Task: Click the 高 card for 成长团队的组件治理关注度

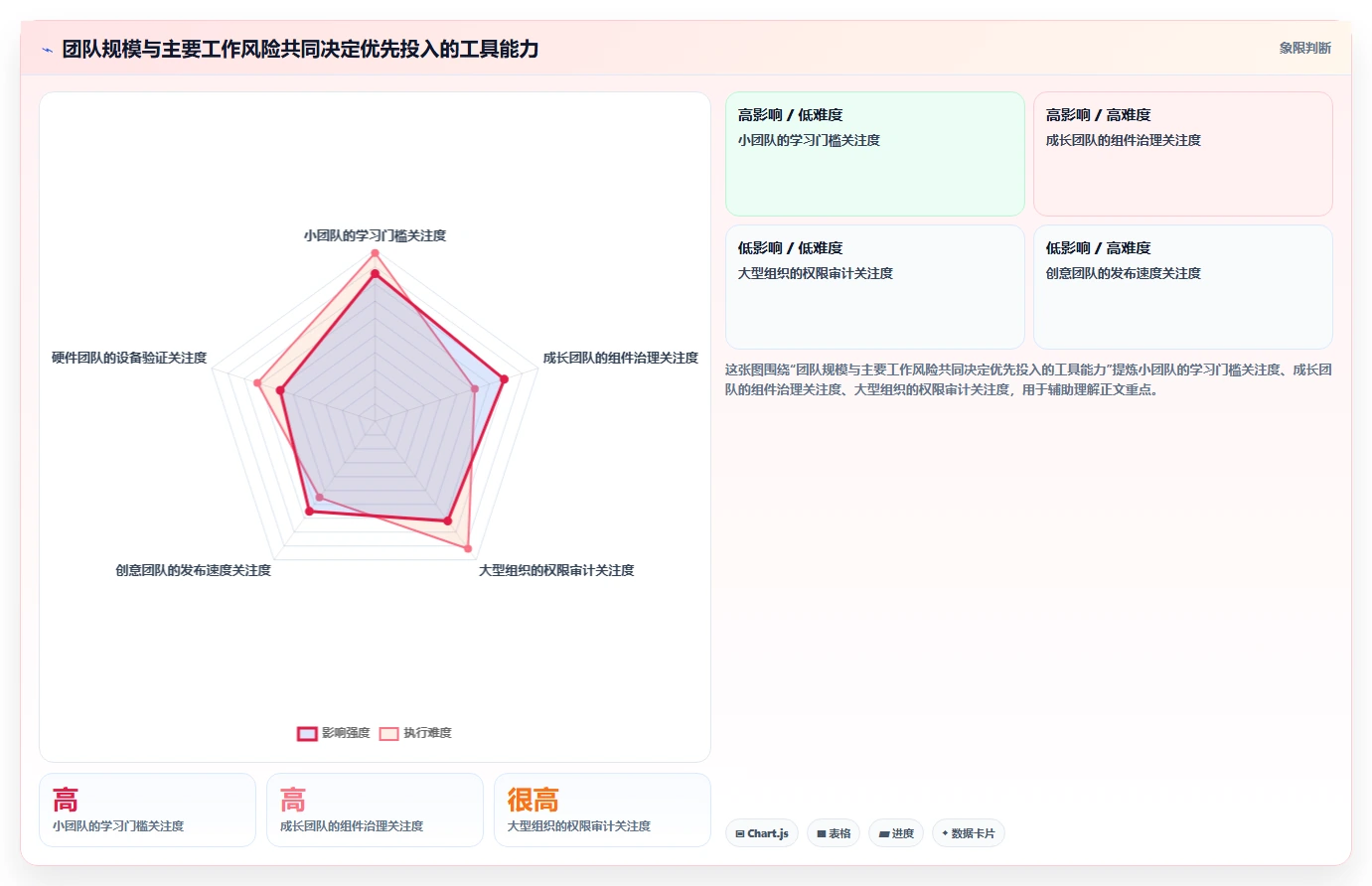Action: pyautogui.click(x=375, y=811)
